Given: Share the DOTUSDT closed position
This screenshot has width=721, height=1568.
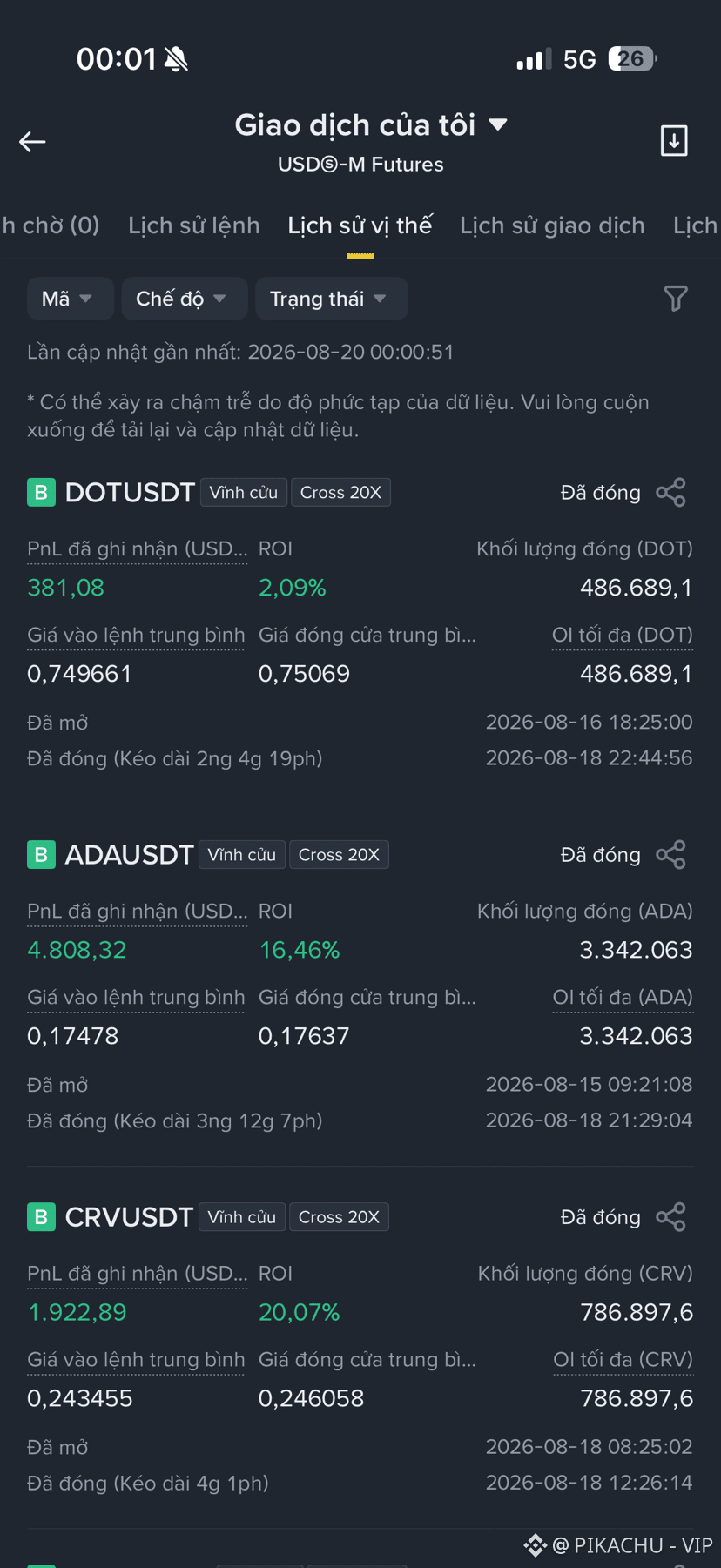Looking at the screenshot, I should (670, 492).
